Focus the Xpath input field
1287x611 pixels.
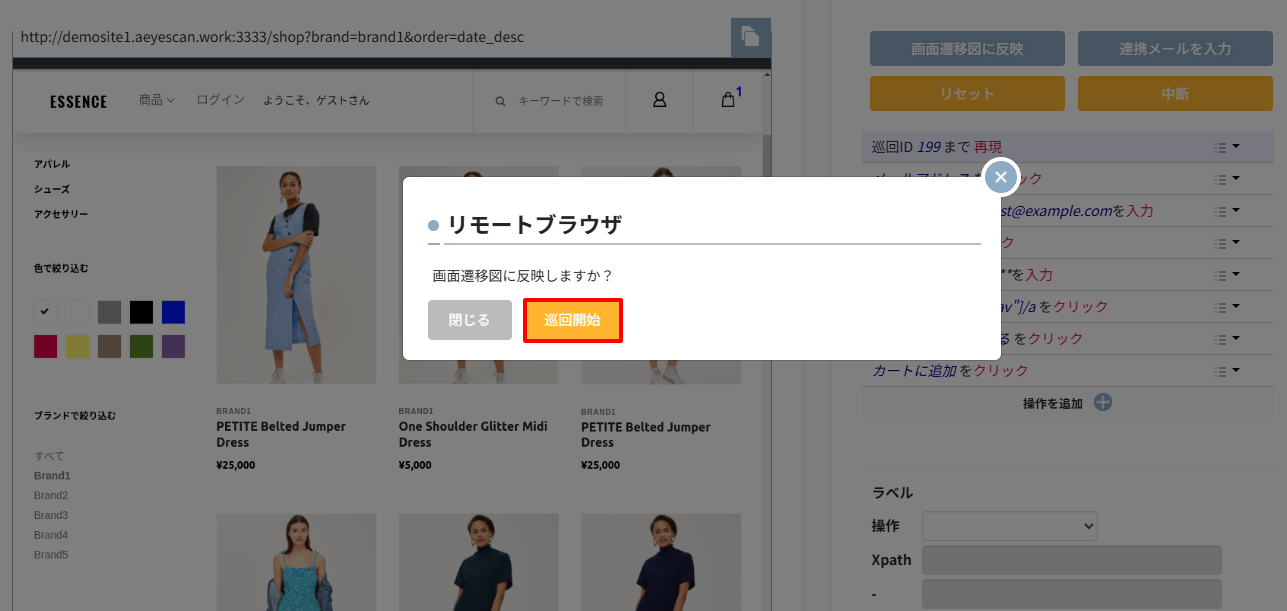[1072, 560]
